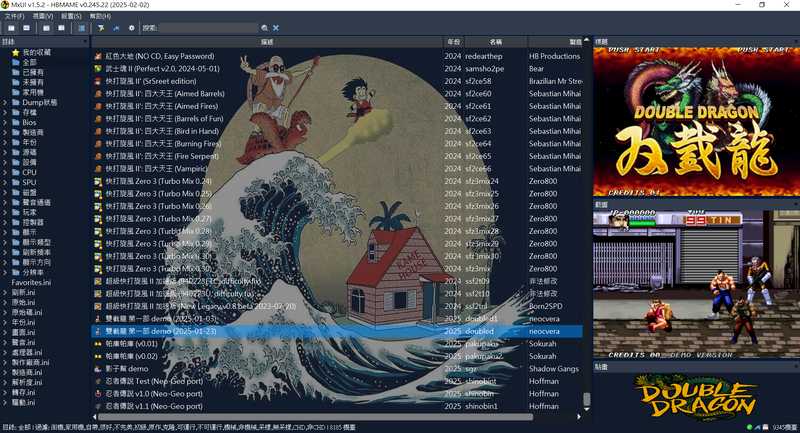Image resolution: width=800 pixels, height=433 pixels.
Task: Expand the 製造商 folder node
Action: [5, 132]
